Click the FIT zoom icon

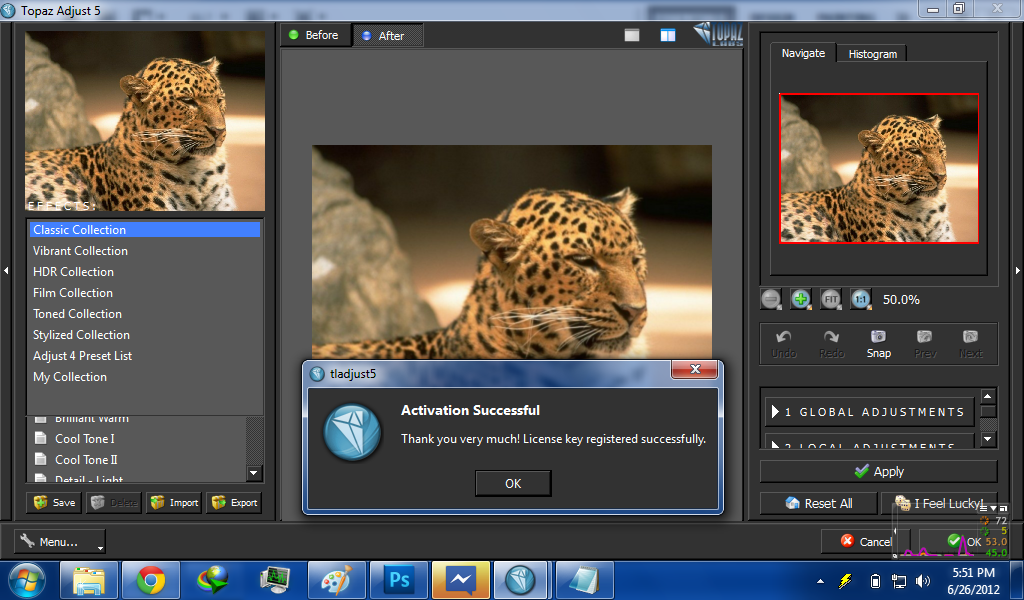831,300
